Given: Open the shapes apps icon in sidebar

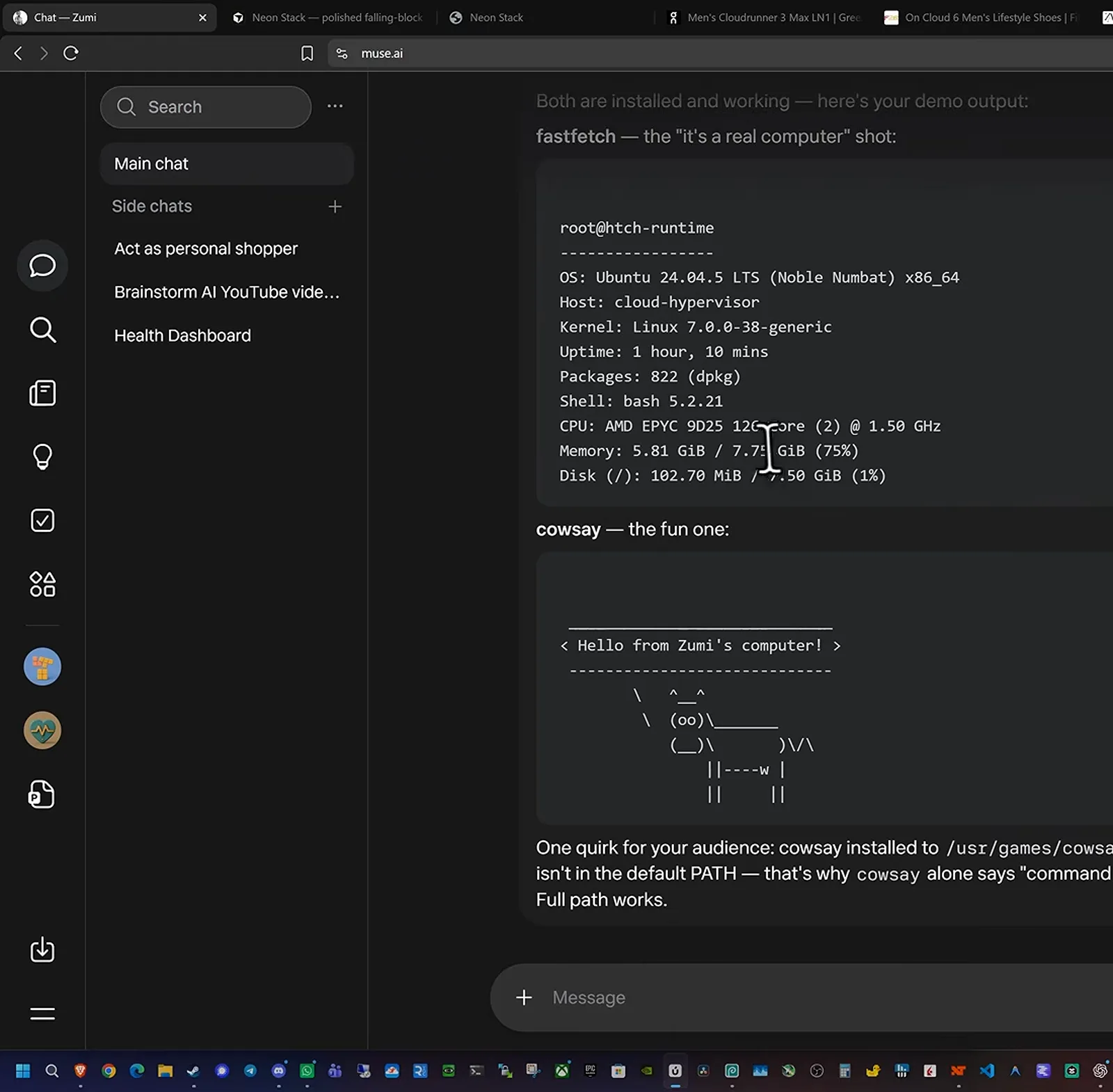Looking at the screenshot, I should pos(42,584).
